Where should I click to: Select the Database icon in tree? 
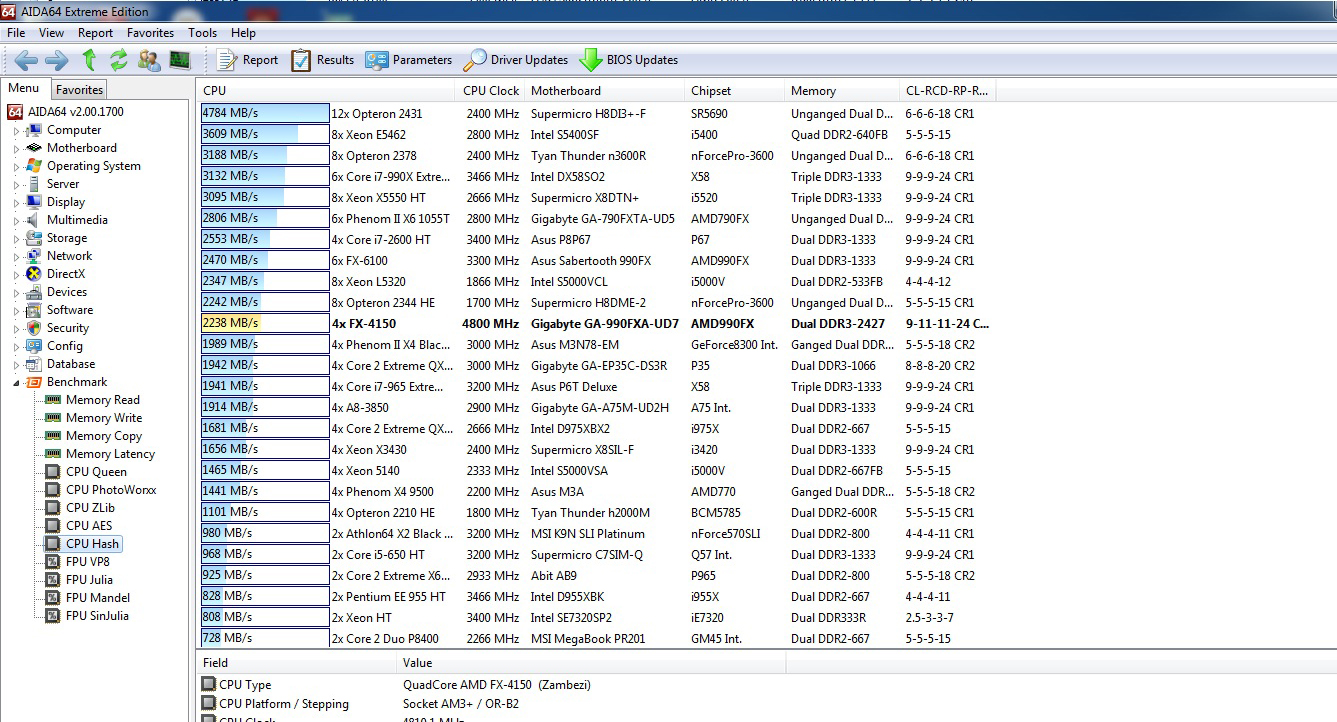click(34, 364)
